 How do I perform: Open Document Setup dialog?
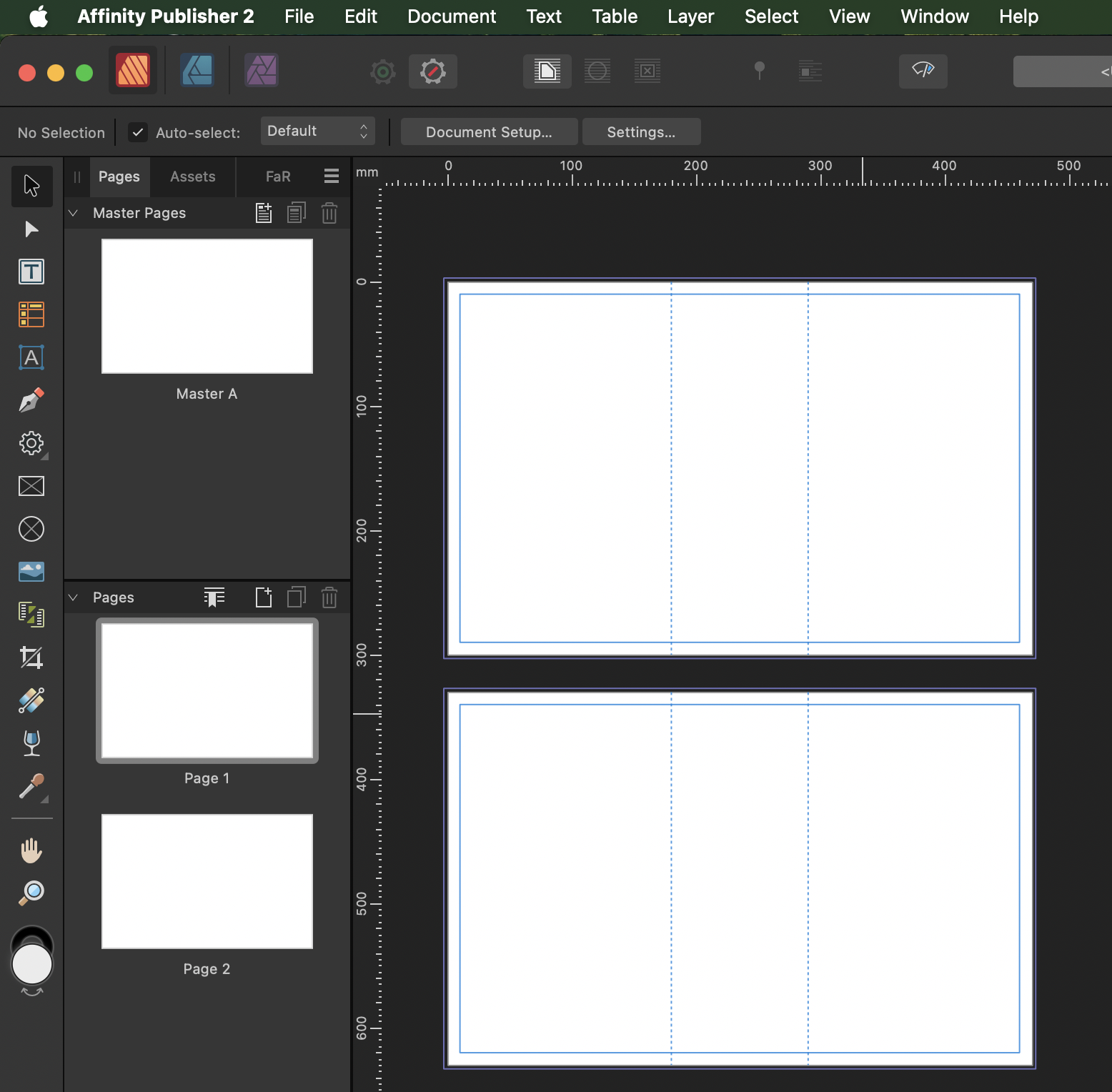coord(489,131)
